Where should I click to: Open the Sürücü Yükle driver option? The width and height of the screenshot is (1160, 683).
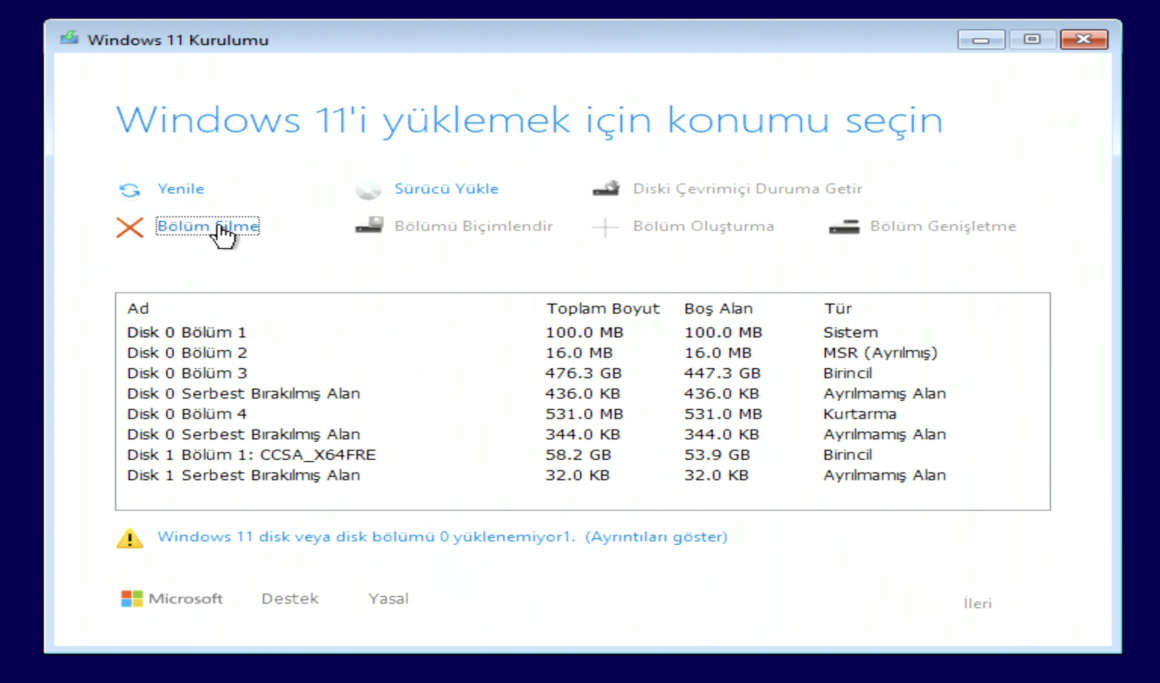click(x=446, y=189)
